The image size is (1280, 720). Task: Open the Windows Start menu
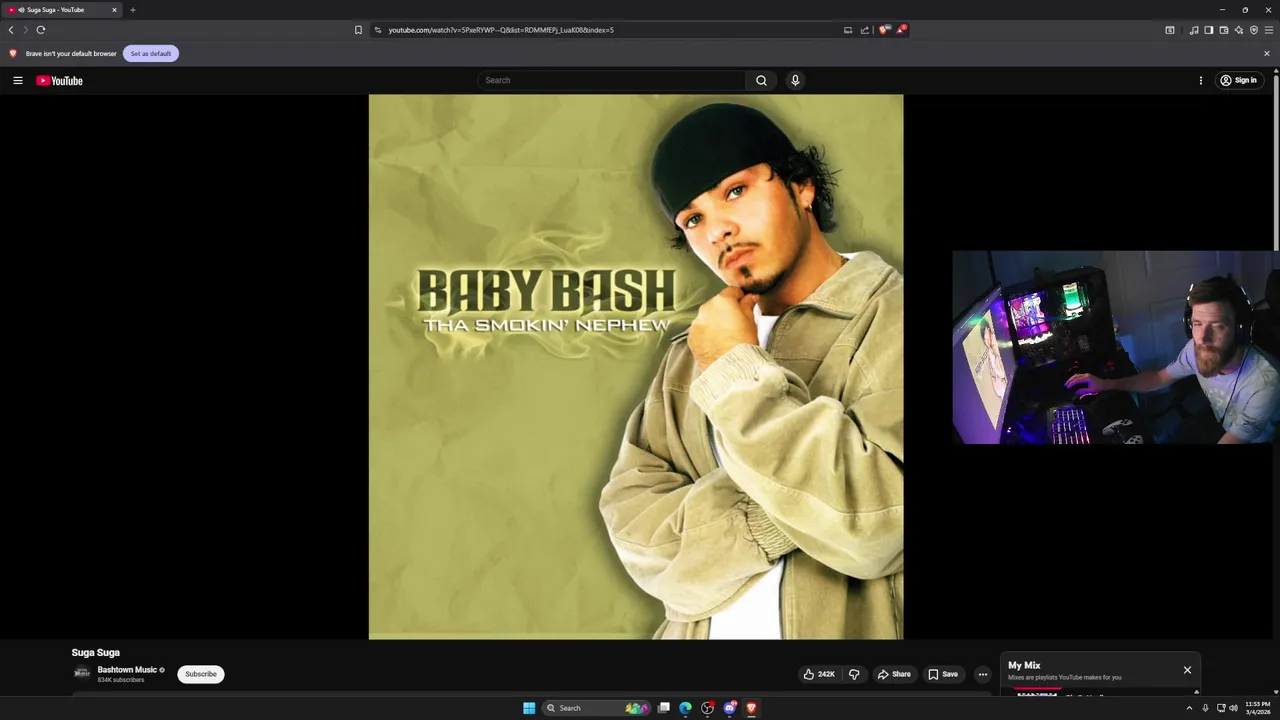529,708
